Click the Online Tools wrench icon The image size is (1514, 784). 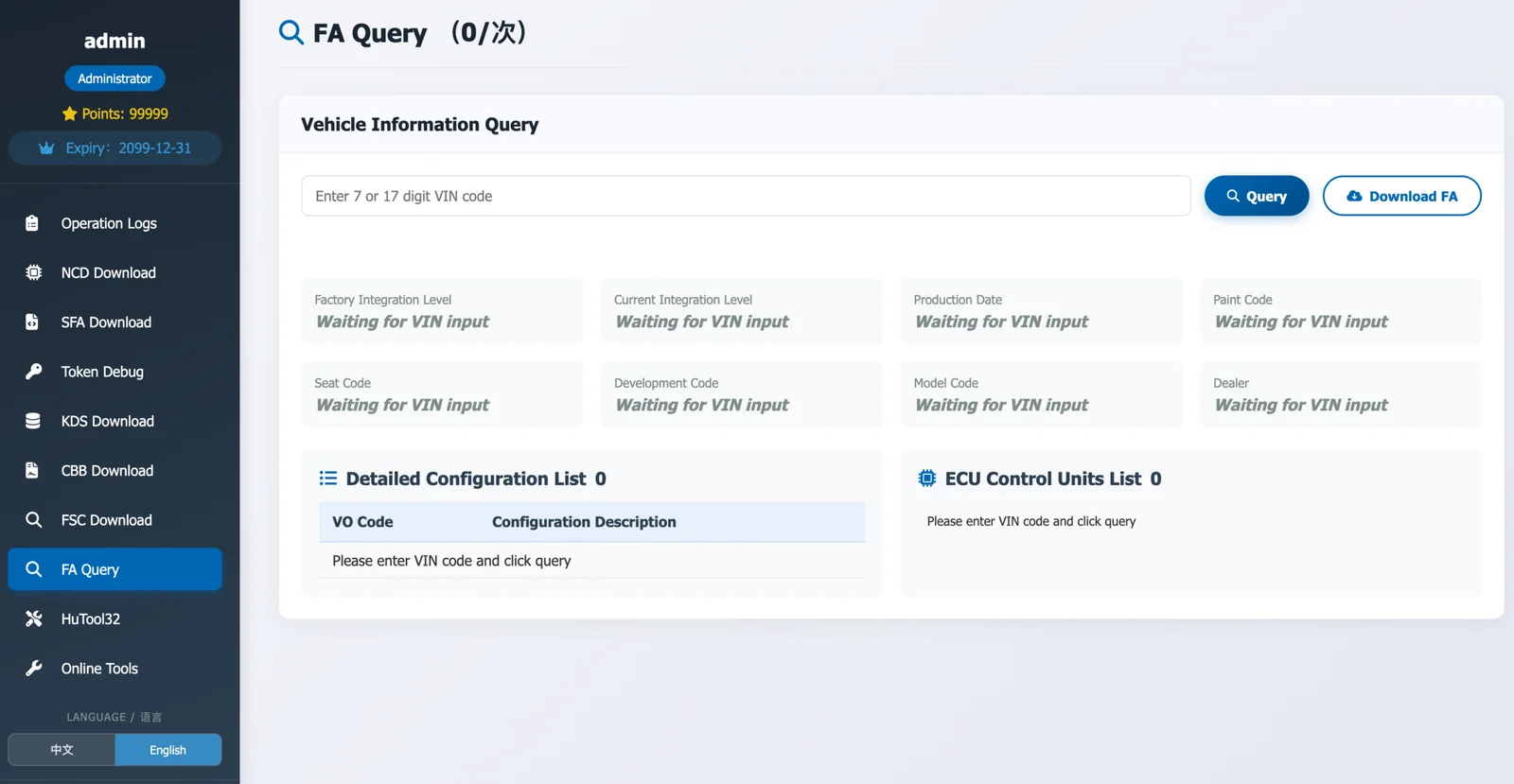tap(33, 669)
